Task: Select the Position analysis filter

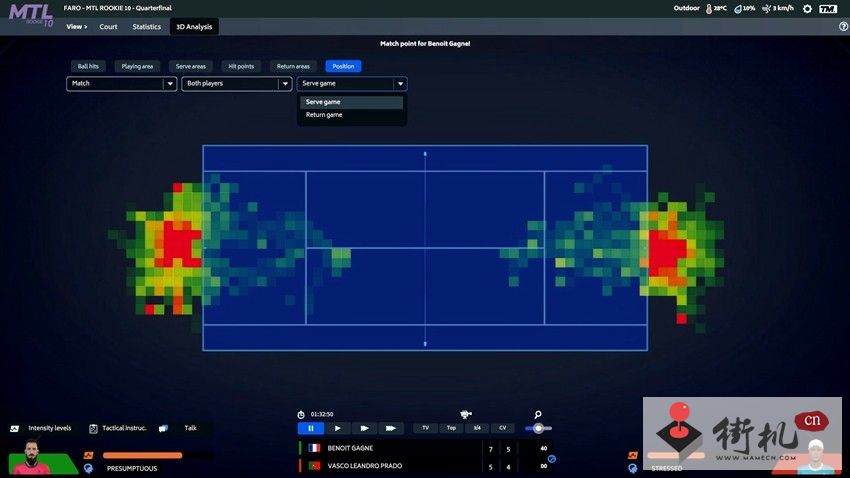Action: pos(343,66)
